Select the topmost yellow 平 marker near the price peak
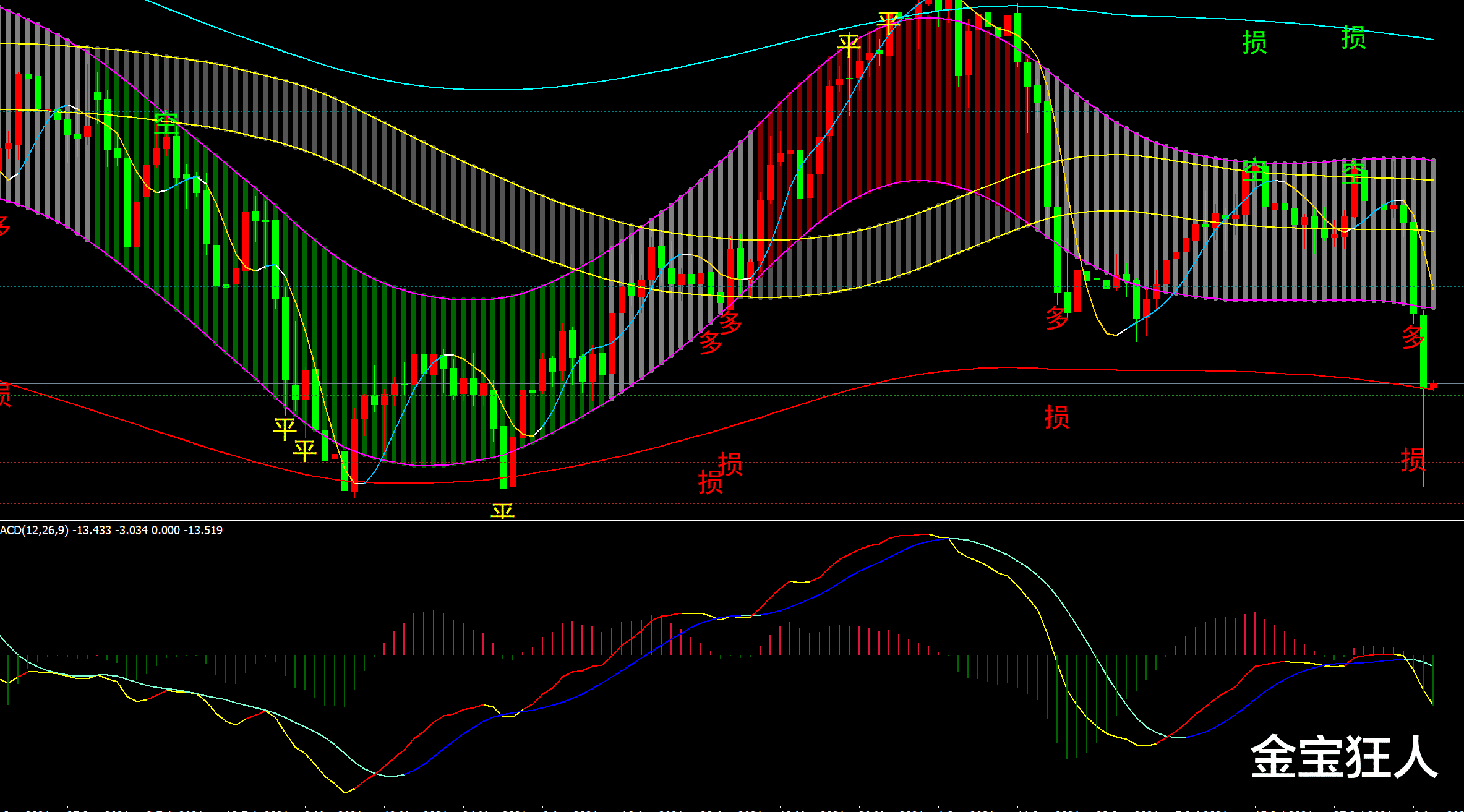Image resolution: width=1464 pixels, height=812 pixels. pyautogui.click(x=889, y=22)
